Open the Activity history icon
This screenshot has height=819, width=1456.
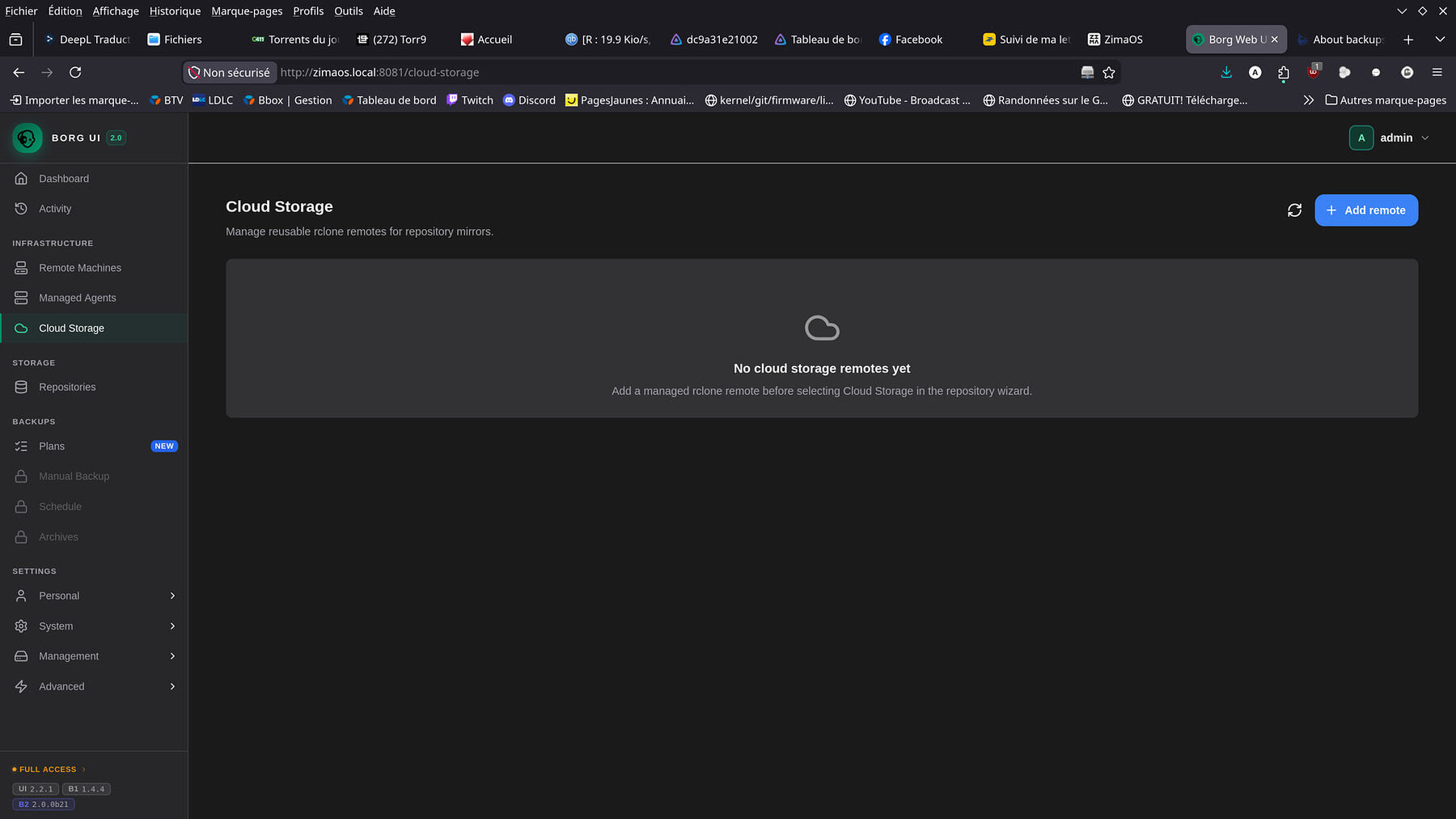pyautogui.click(x=21, y=209)
